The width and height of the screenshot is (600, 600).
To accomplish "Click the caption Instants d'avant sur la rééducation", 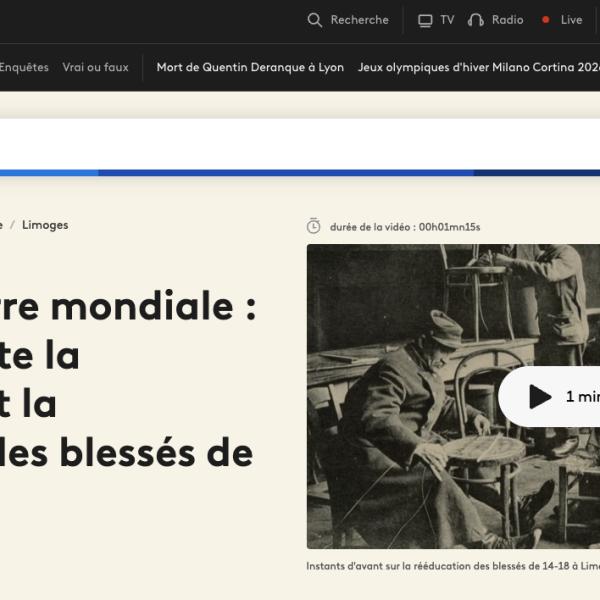I will tap(453, 566).
